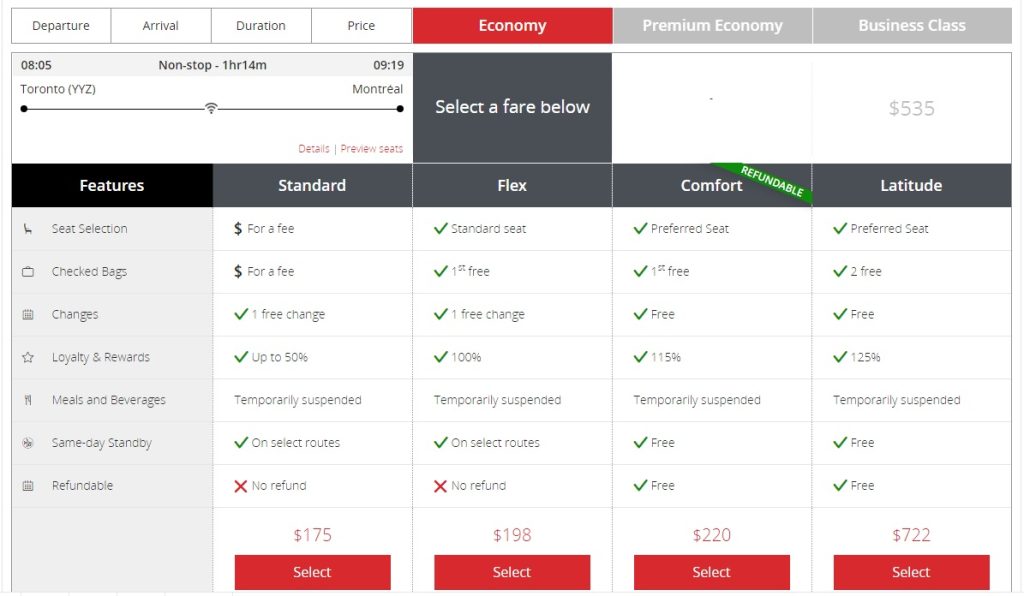Open the Preview seats link

coord(372,149)
